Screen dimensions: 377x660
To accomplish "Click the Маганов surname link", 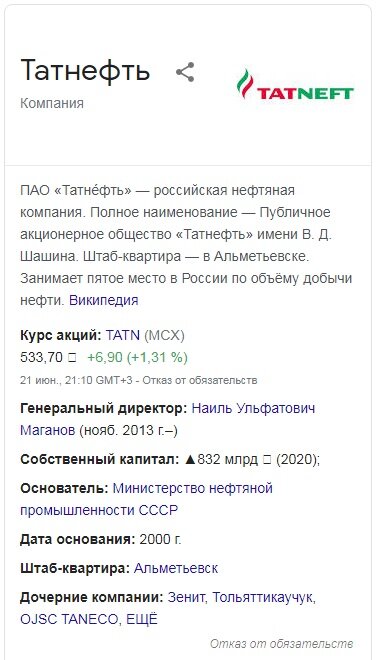I will point(47,430).
